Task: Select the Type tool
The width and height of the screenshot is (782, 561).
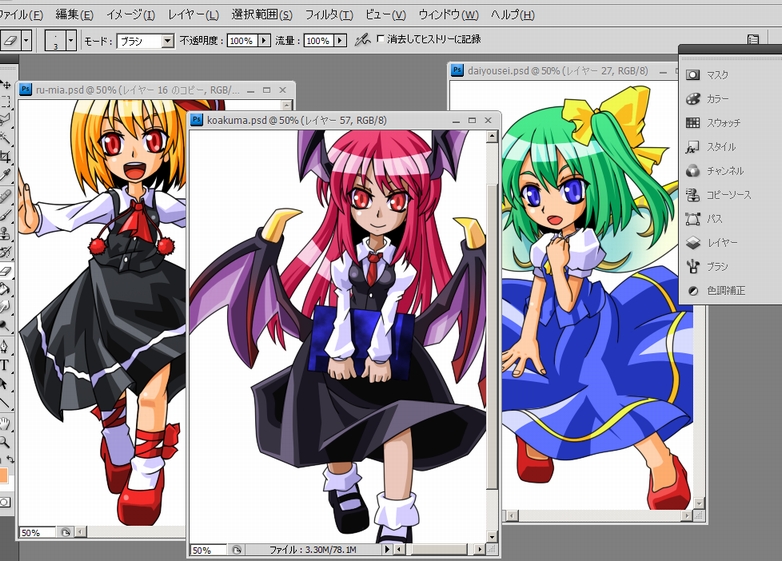Action: (5, 365)
